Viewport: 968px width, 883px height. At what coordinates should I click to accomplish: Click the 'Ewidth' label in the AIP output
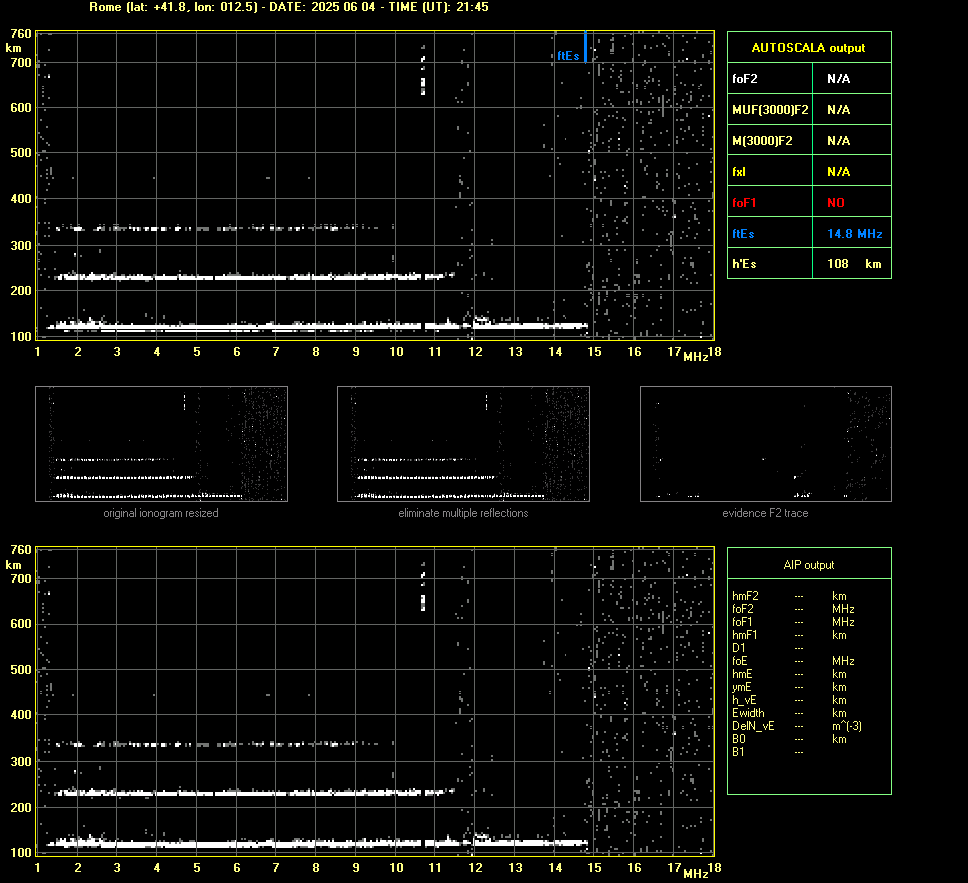[x=748, y=713]
